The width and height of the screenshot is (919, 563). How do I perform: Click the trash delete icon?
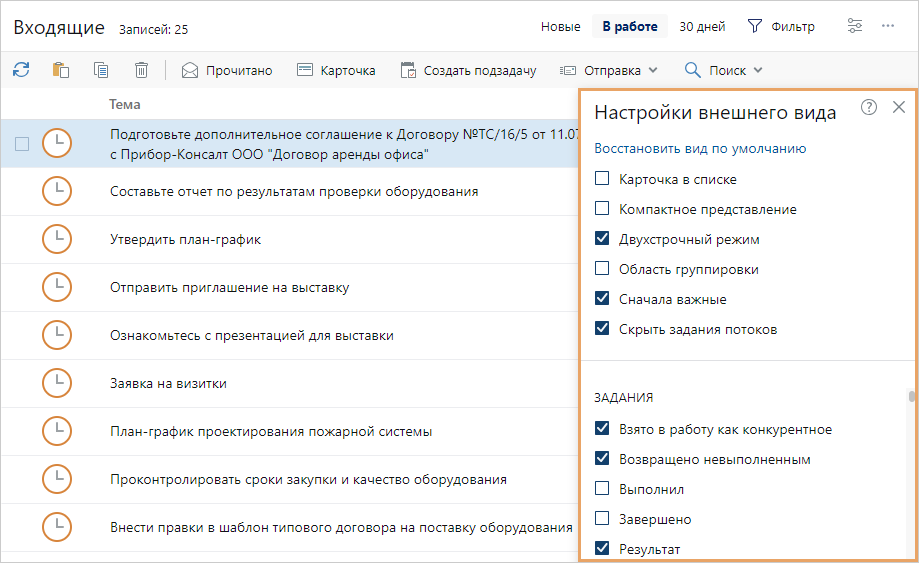(142, 70)
